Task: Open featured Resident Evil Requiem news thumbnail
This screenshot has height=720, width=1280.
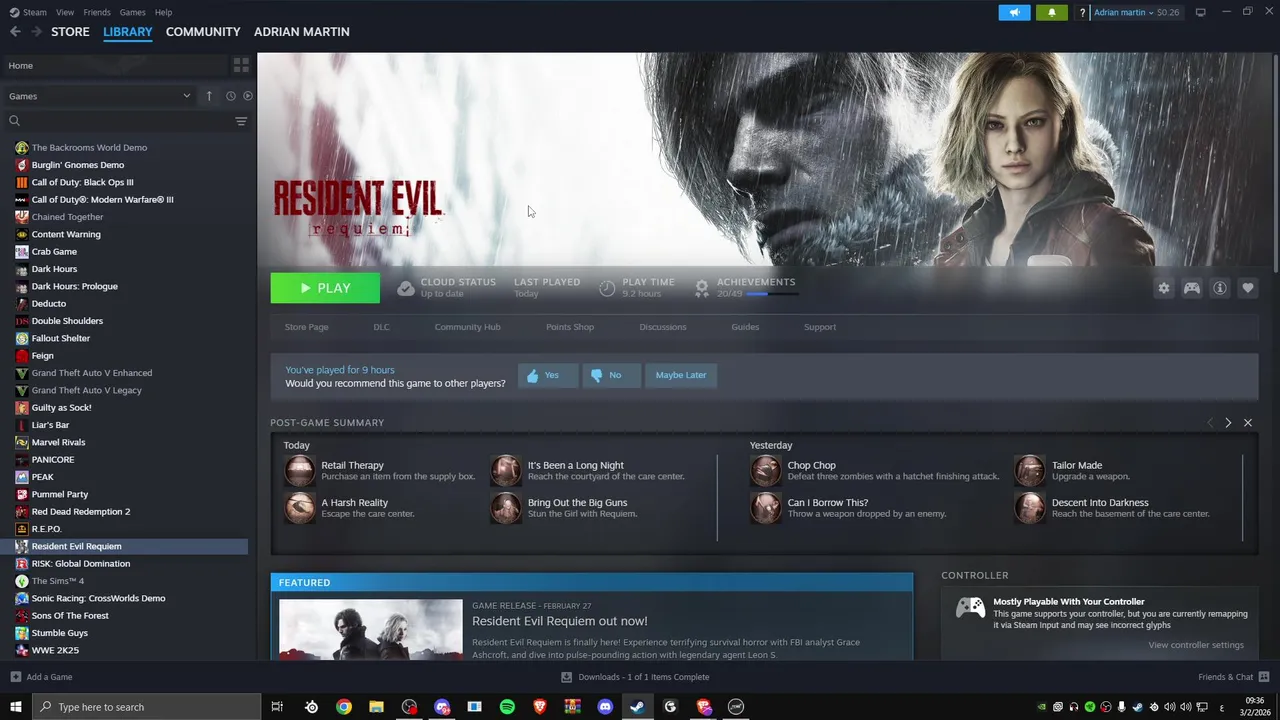Action: pyautogui.click(x=370, y=629)
